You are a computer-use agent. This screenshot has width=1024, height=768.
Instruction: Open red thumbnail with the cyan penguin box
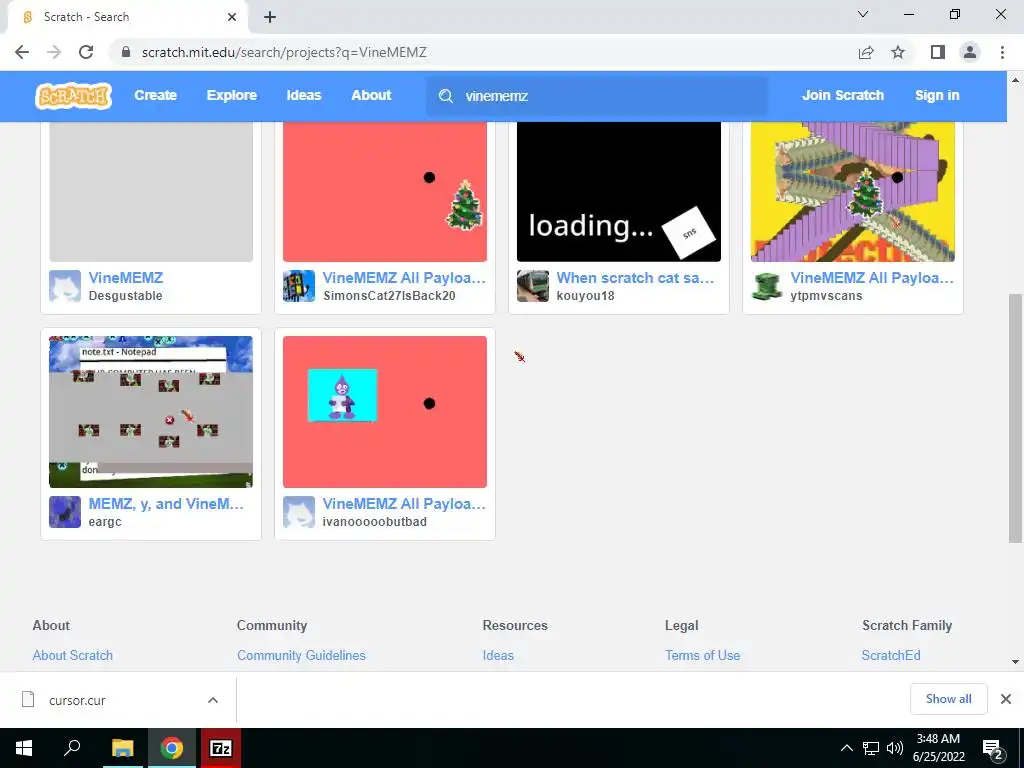pyautogui.click(x=385, y=411)
